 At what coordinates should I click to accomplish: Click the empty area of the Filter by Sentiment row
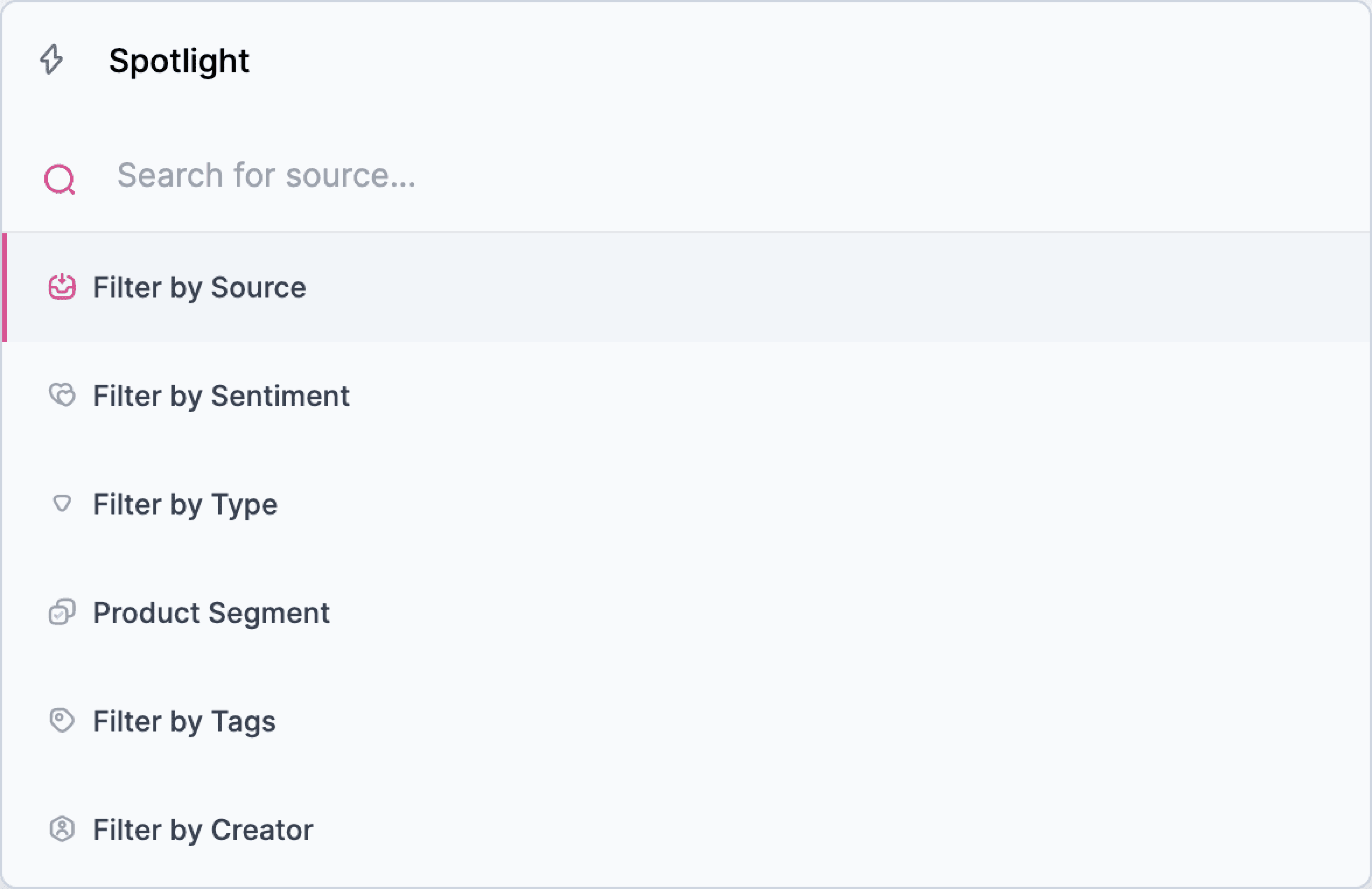click(x=859, y=396)
